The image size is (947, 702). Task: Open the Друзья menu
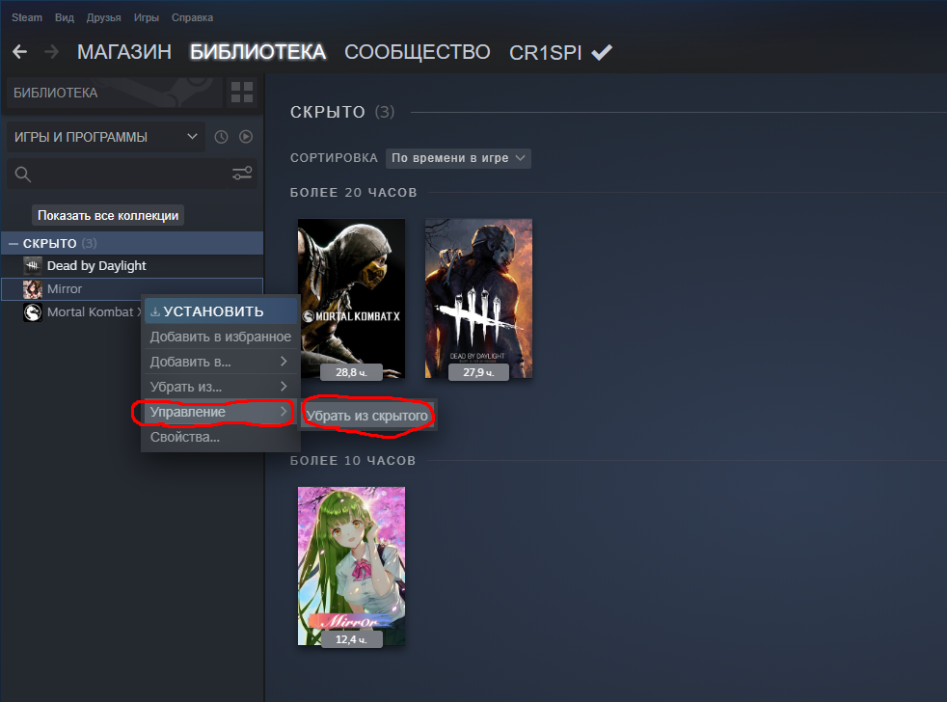coord(103,18)
